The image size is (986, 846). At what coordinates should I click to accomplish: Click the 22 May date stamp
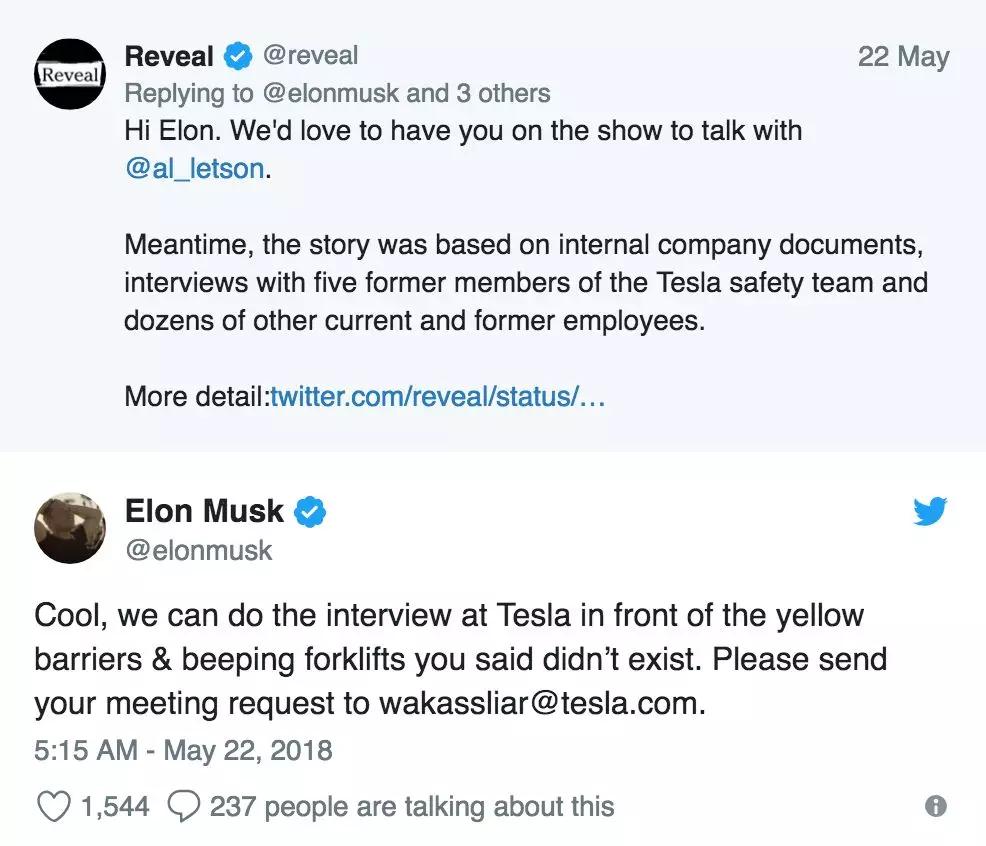point(903,57)
